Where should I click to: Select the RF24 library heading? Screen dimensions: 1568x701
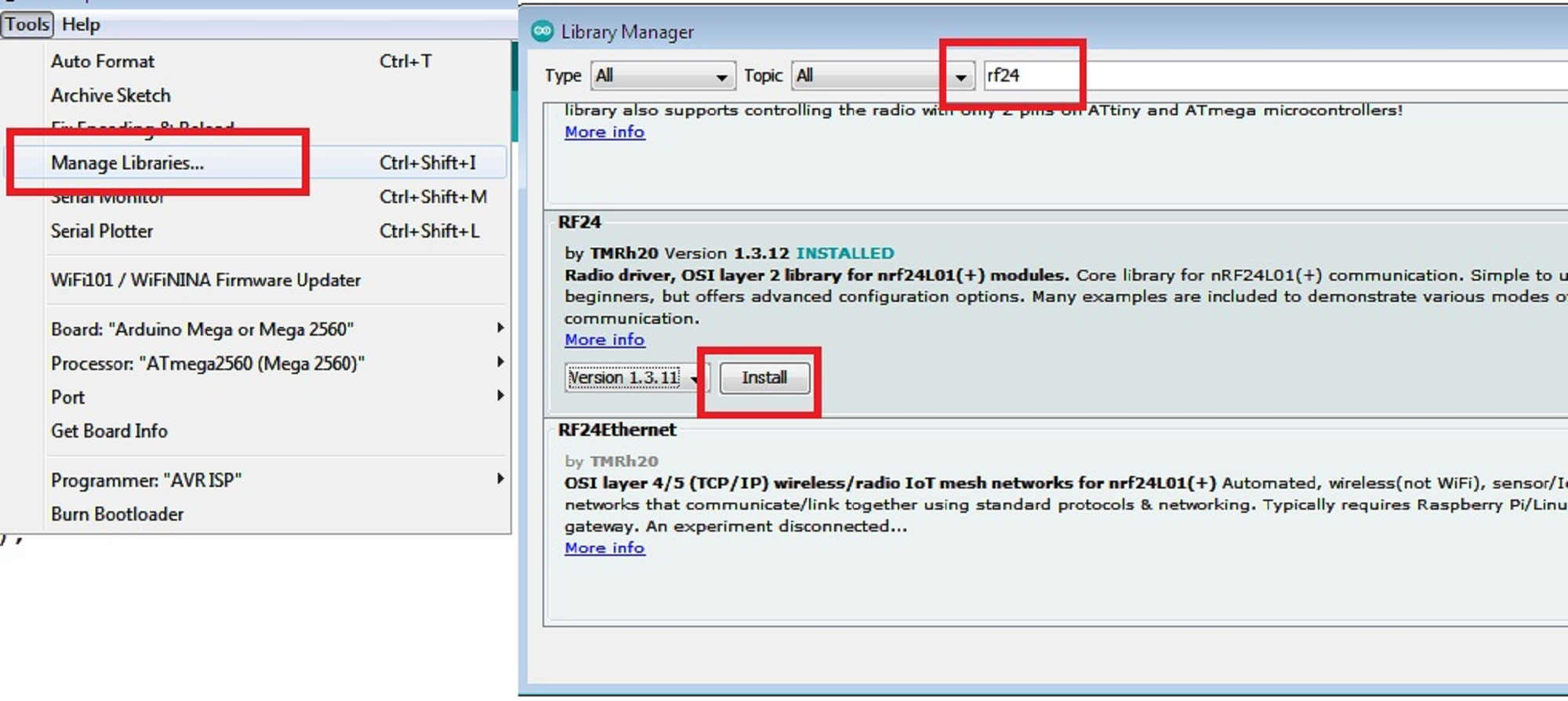click(579, 222)
